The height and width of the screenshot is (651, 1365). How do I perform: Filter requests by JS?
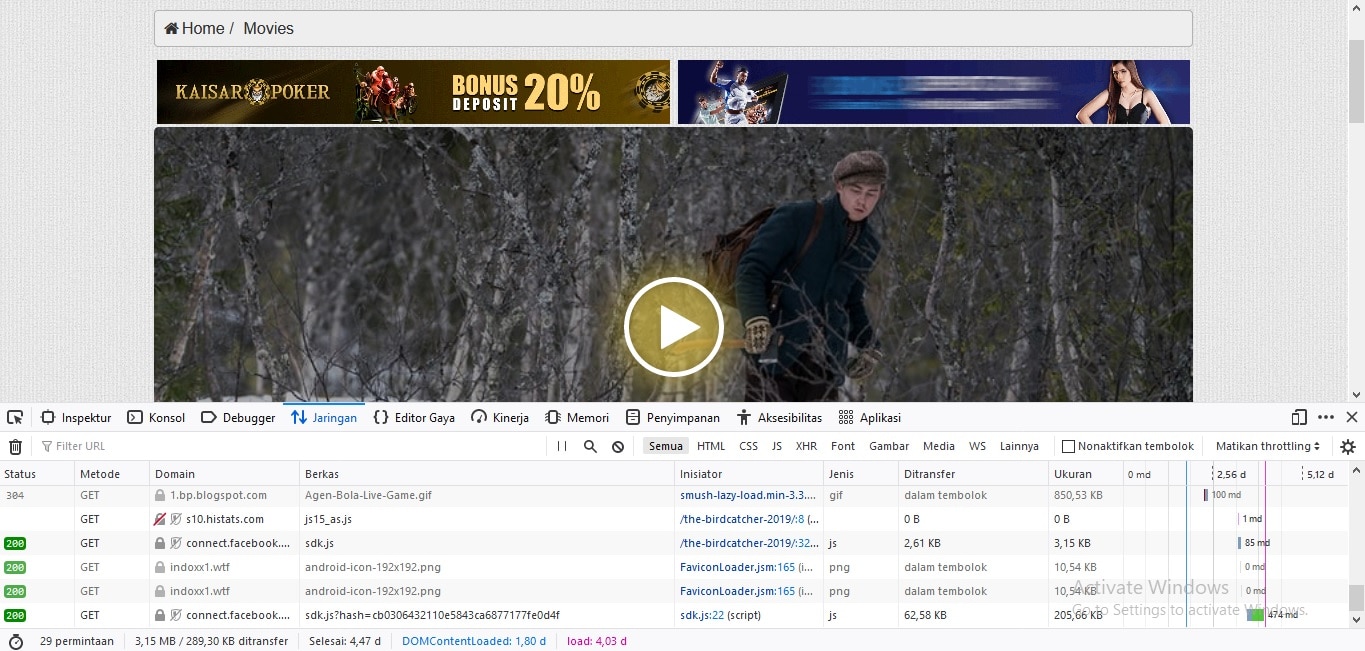pos(777,447)
